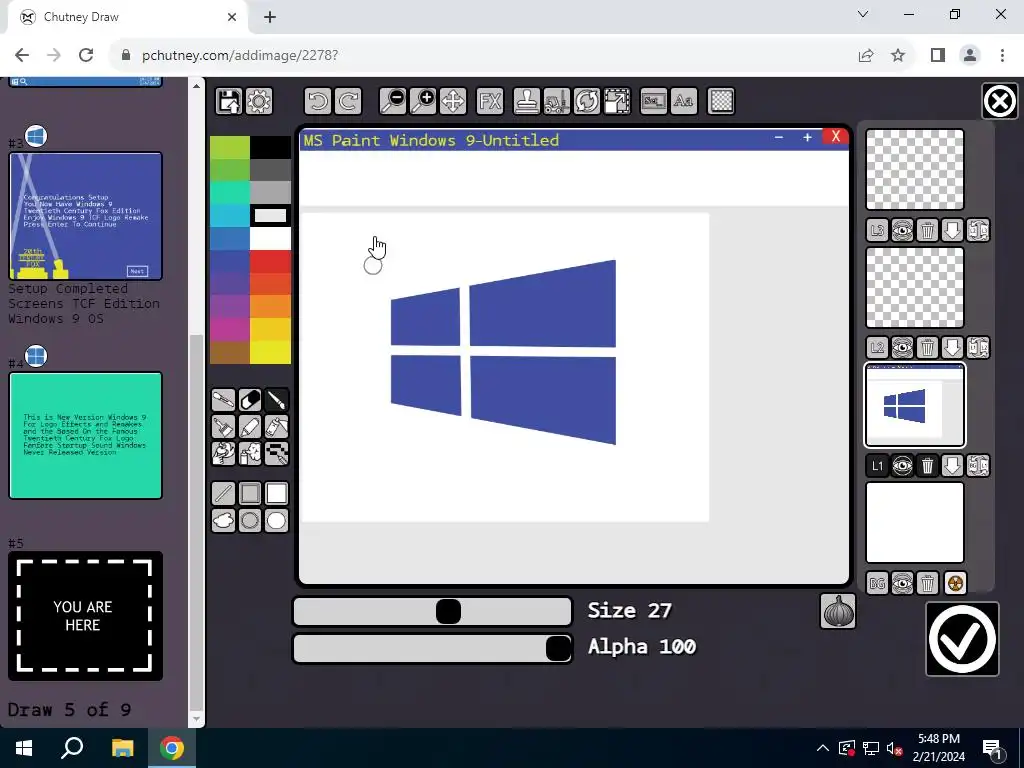Zoom in with the plus magnifier
Viewport: 1024px width, 768px height.
pos(423,101)
